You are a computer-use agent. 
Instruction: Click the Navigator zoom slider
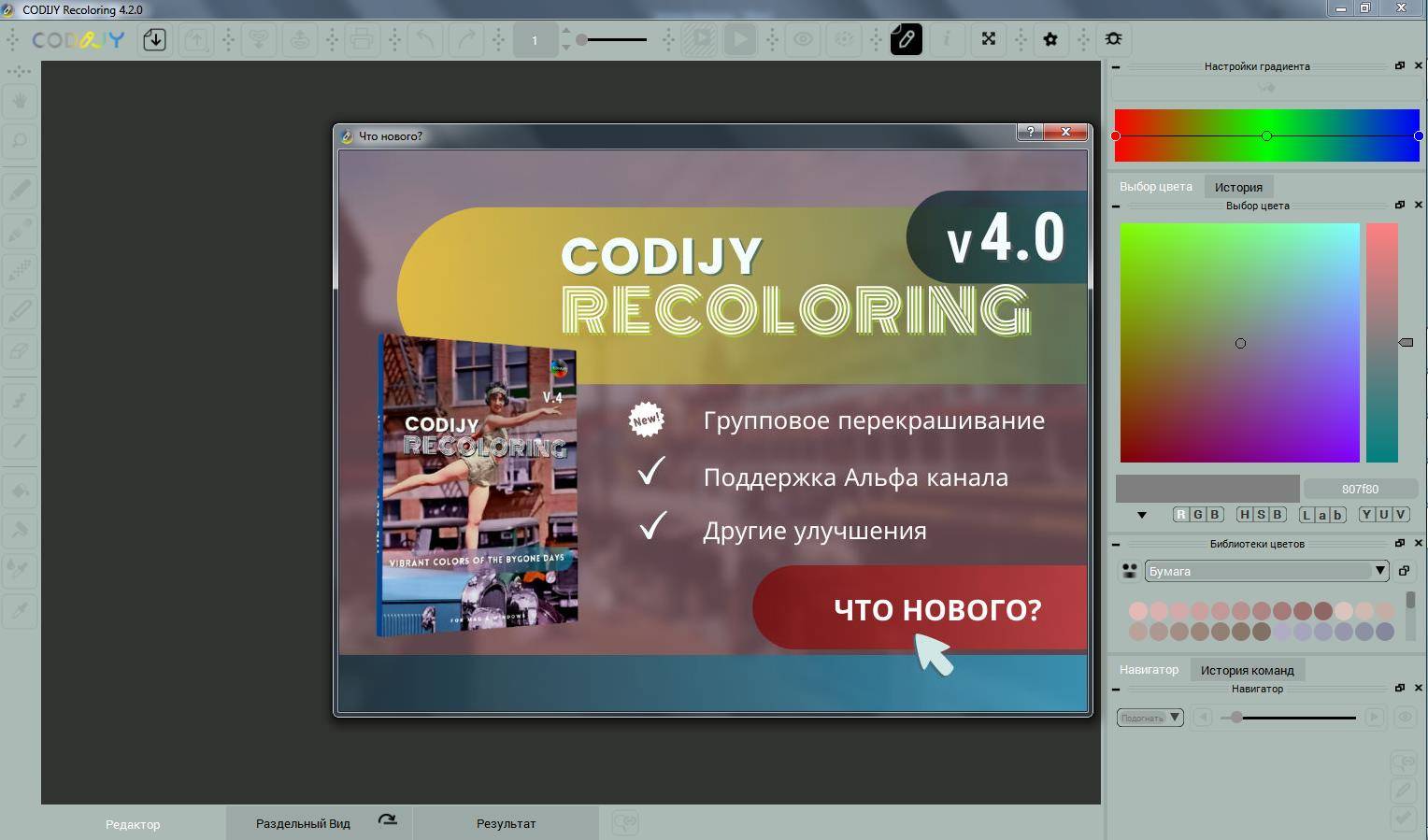[x=1288, y=718]
